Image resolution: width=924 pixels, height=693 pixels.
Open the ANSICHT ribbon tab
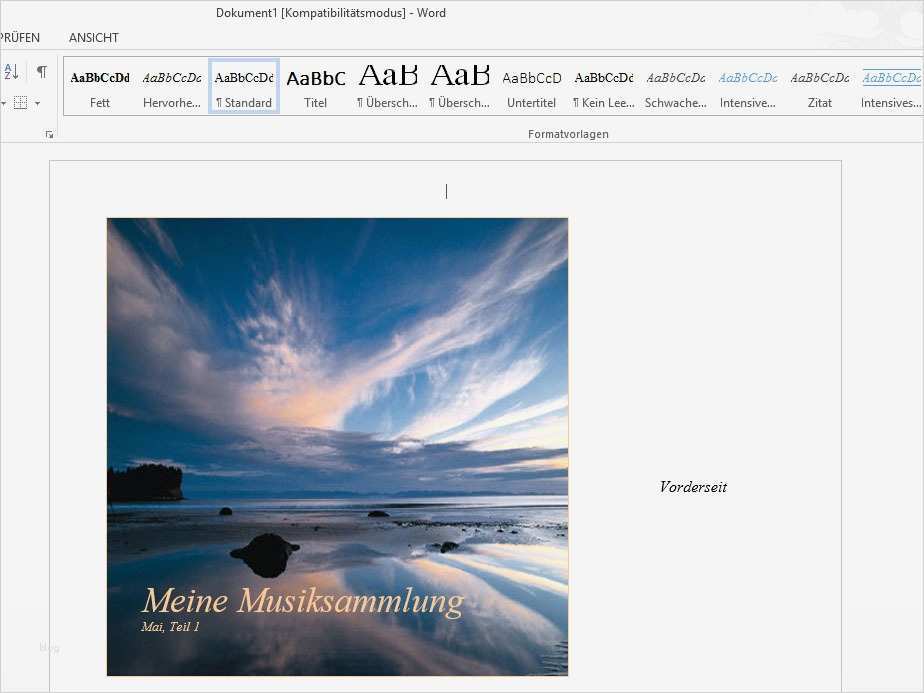pos(94,38)
